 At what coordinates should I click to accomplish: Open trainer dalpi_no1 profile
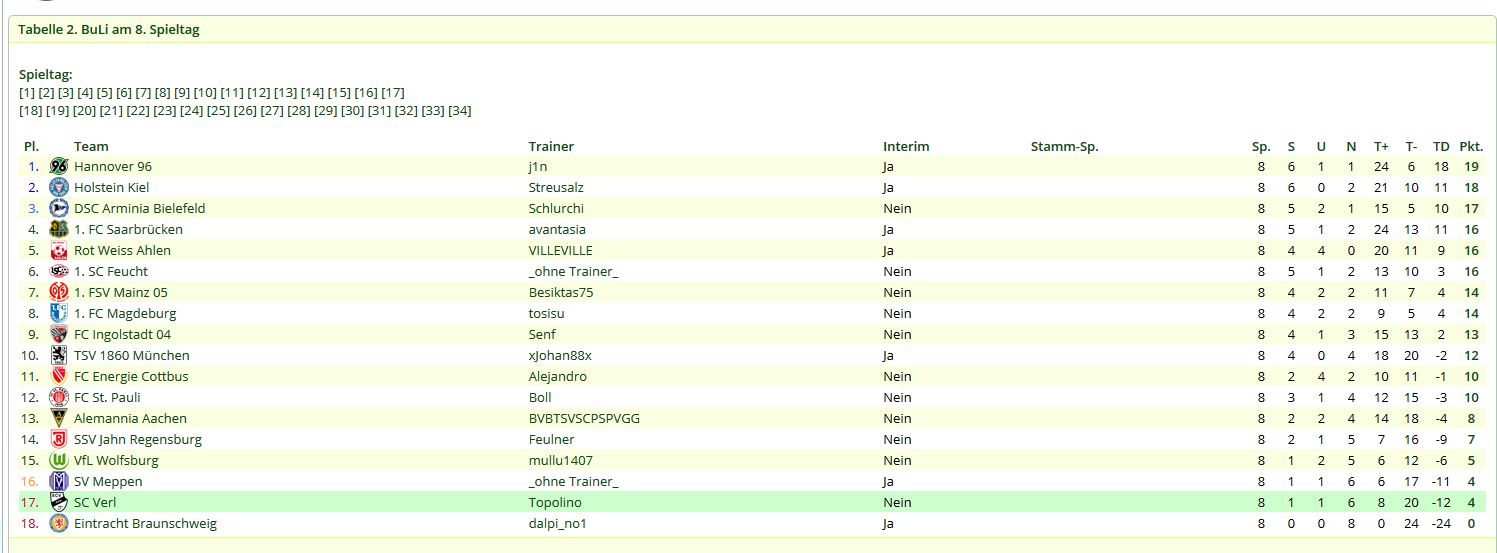pyautogui.click(x=558, y=523)
